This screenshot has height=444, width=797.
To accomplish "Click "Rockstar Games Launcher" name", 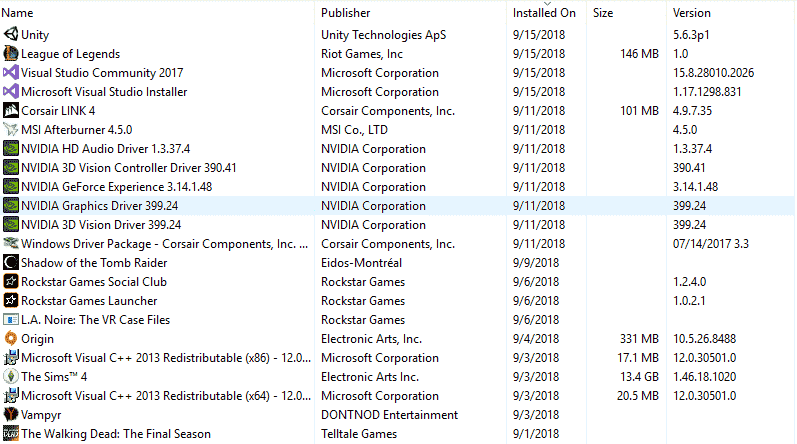I will [x=89, y=301].
